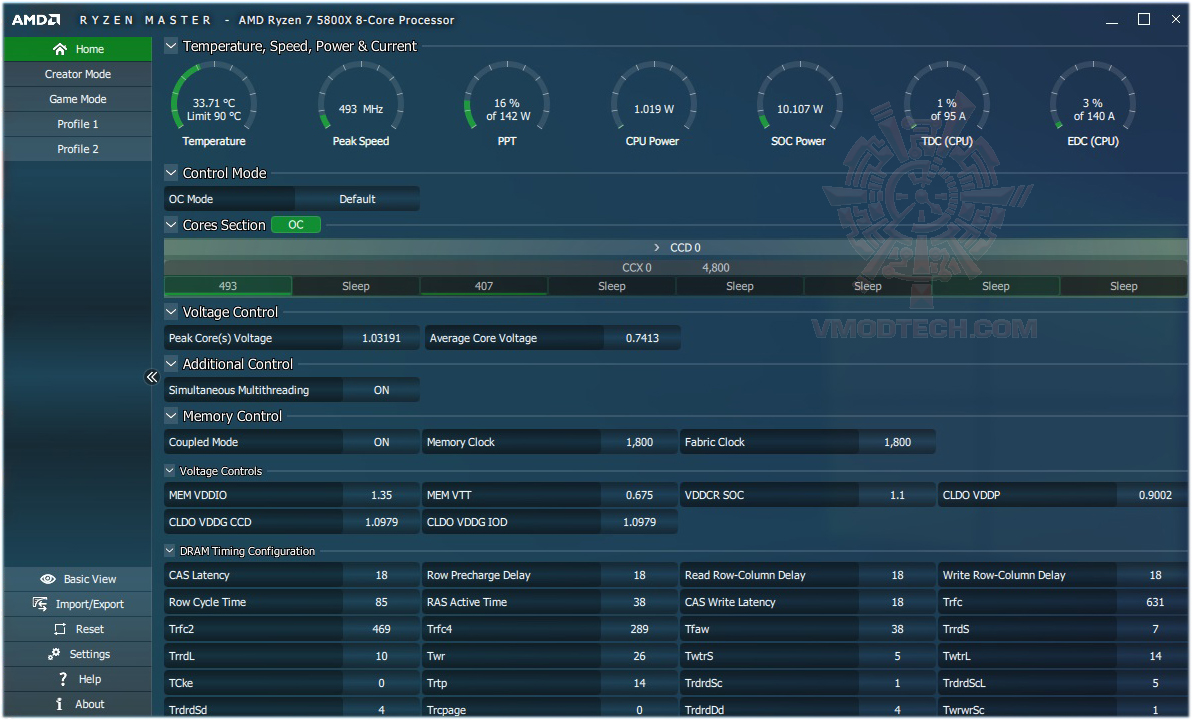The image size is (1192, 720).
Task: Click the MEM VDDIO value 1.35
Action: pos(381,495)
